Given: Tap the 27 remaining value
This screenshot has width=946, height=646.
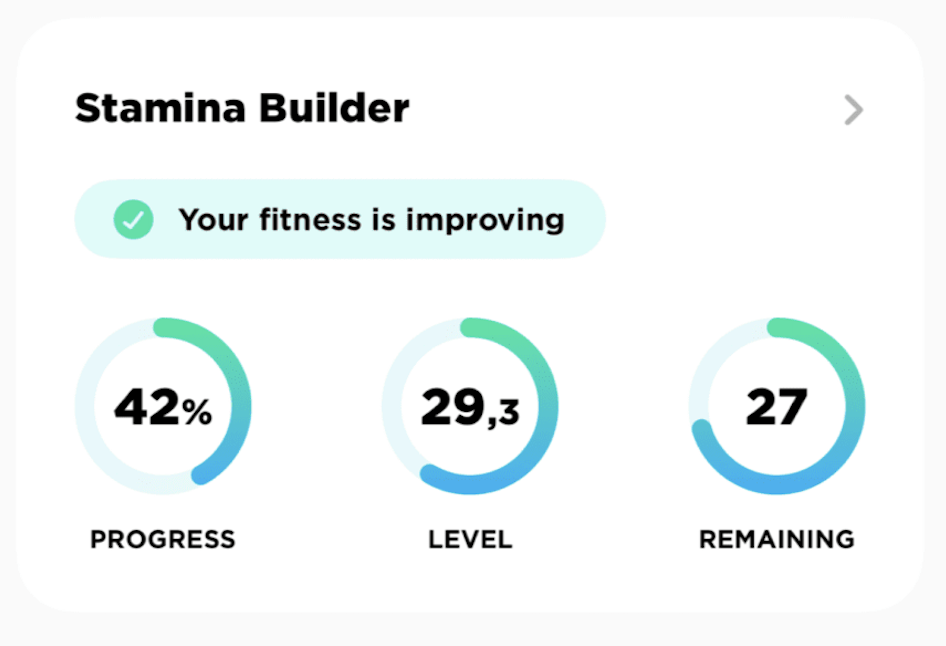Looking at the screenshot, I should (x=777, y=408).
